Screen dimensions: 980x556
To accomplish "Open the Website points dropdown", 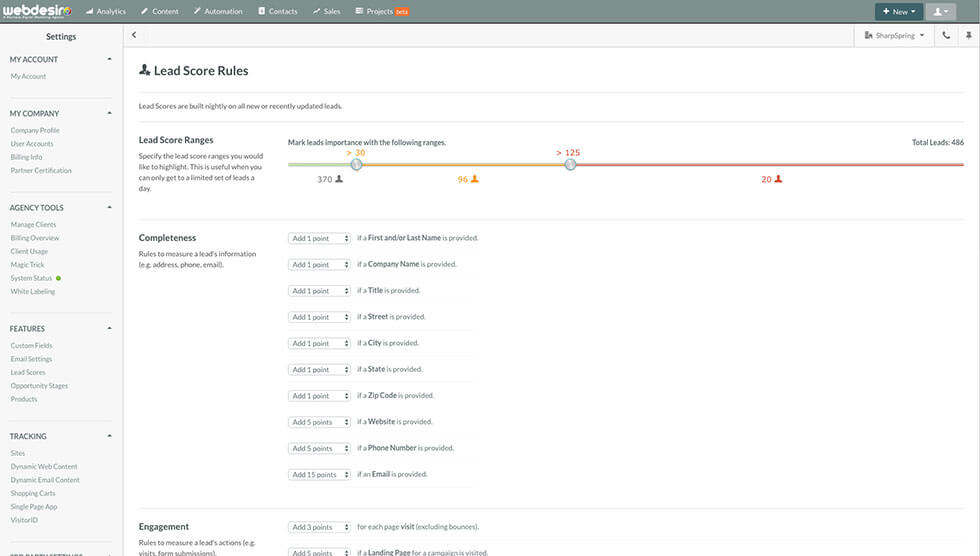I will click(x=319, y=422).
